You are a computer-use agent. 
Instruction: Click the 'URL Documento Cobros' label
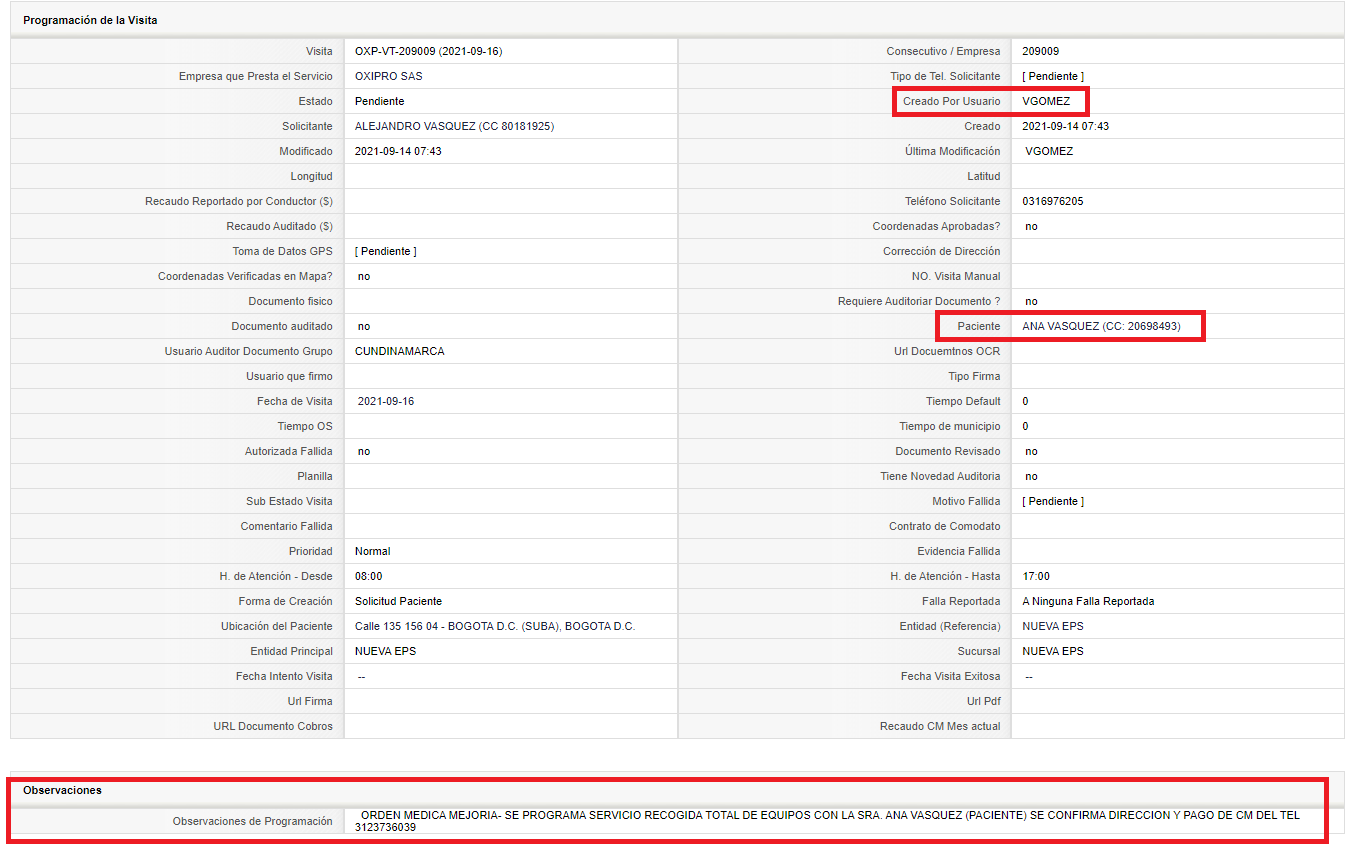(x=273, y=726)
